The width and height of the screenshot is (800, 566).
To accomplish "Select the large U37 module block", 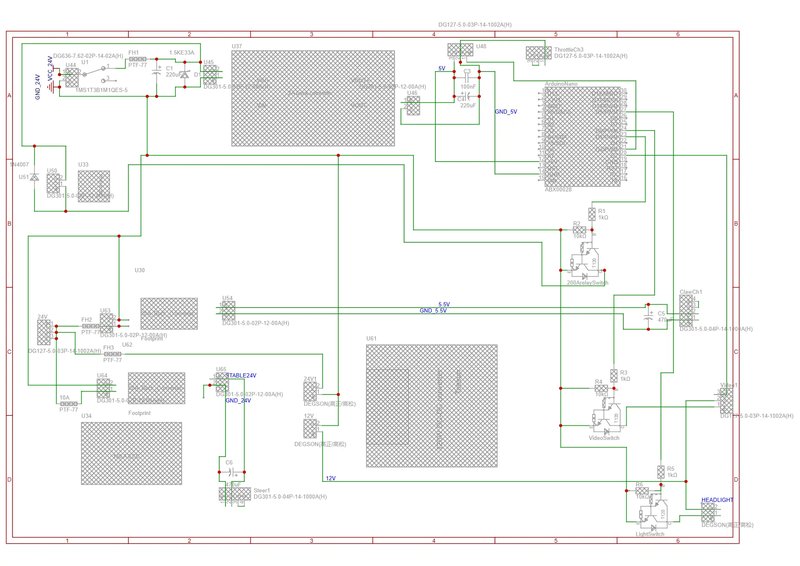I will 313,98.
